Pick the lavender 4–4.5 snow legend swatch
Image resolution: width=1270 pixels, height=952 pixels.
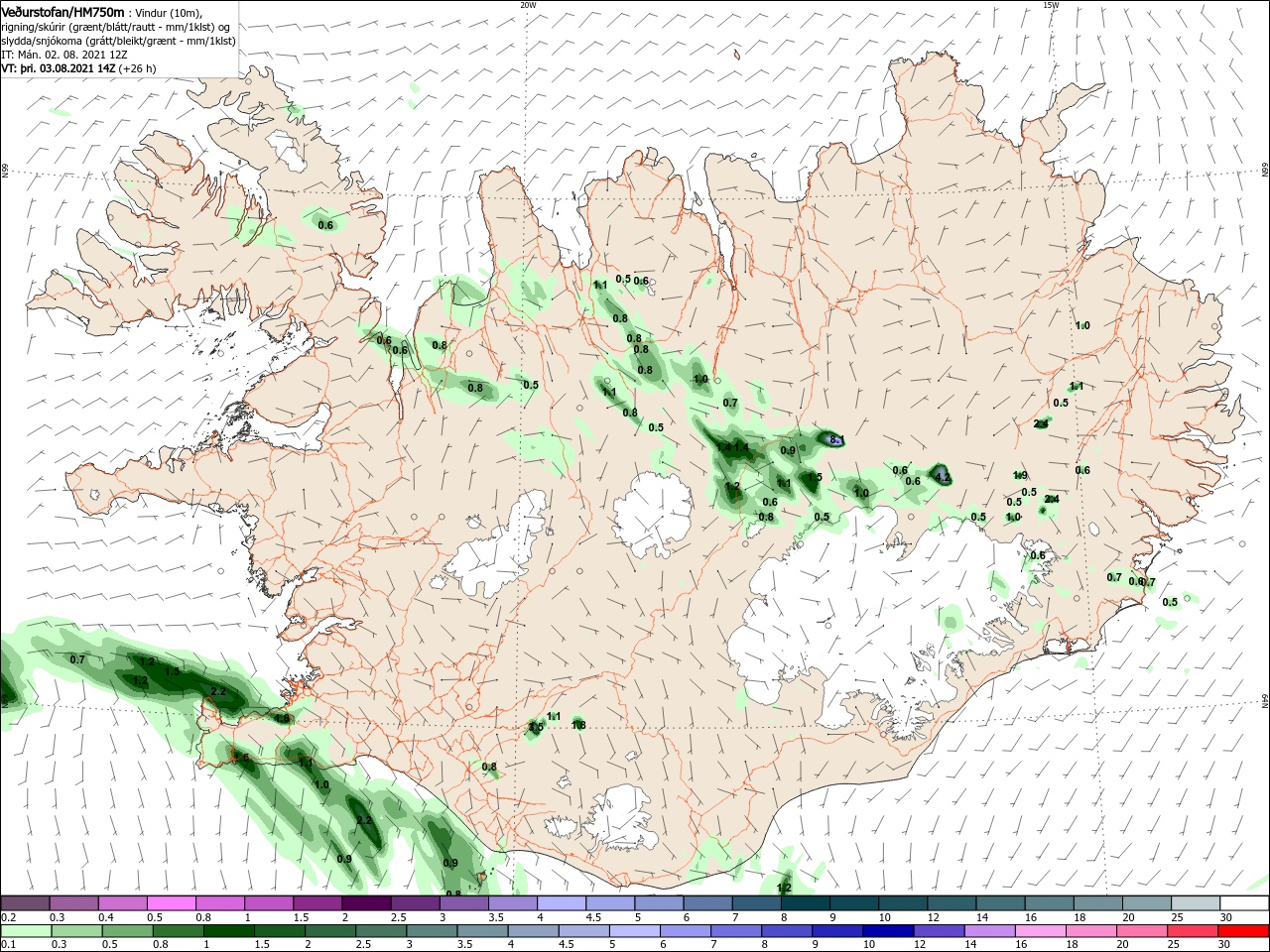(x=562, y=903)
